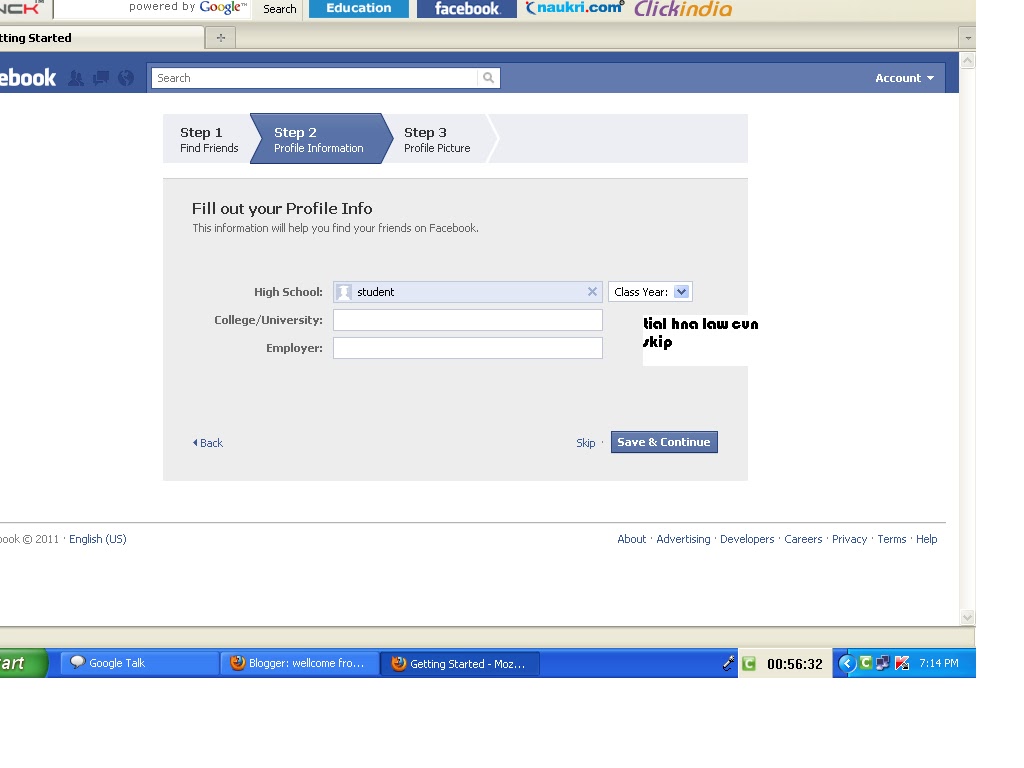Viewport: 1024px width, 768px height.
Task: Click the Skip link
Action: point(585,443)
